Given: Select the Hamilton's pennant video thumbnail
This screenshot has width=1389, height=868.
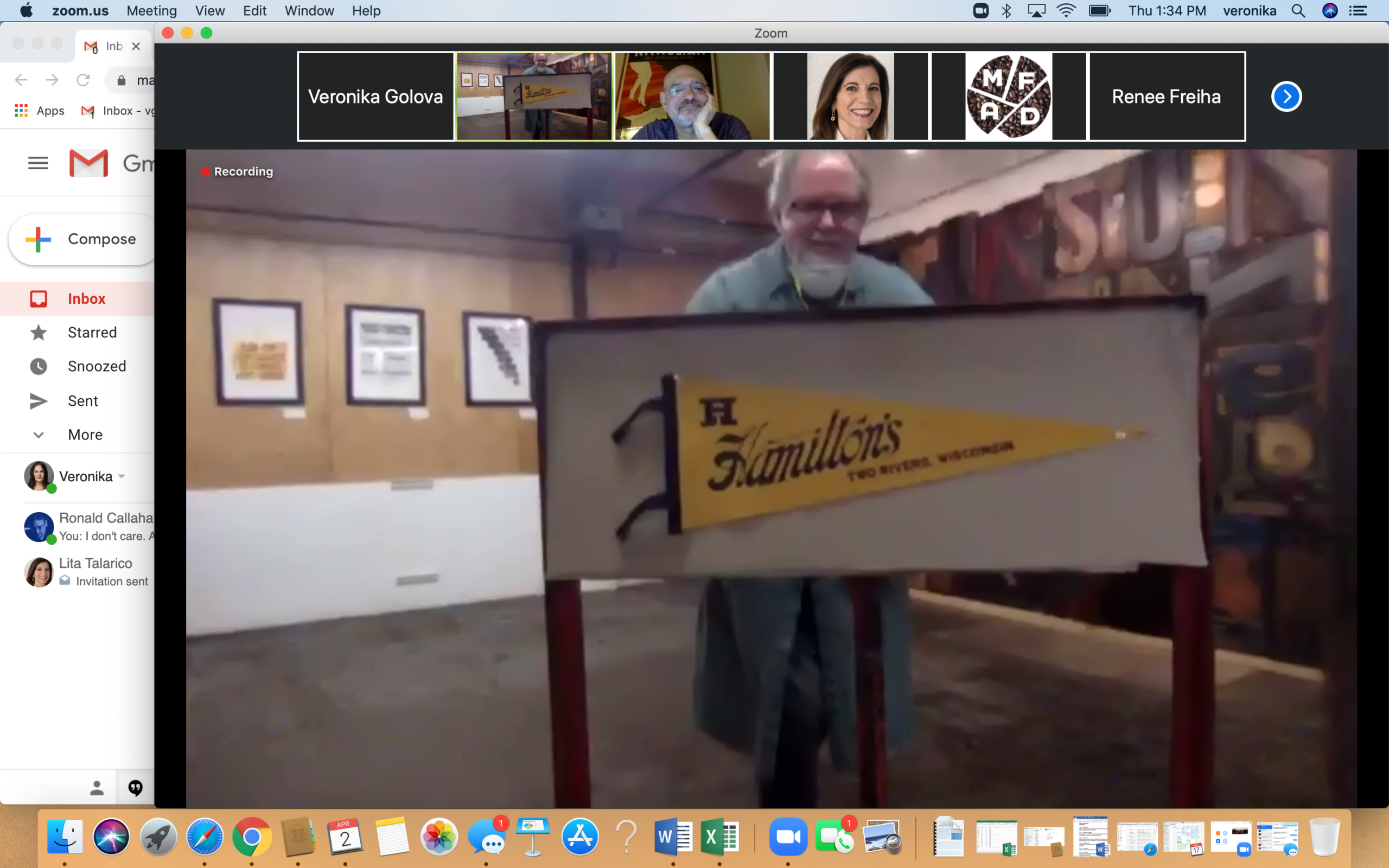Looking at the screenshot, I should [x=534, y=97].
